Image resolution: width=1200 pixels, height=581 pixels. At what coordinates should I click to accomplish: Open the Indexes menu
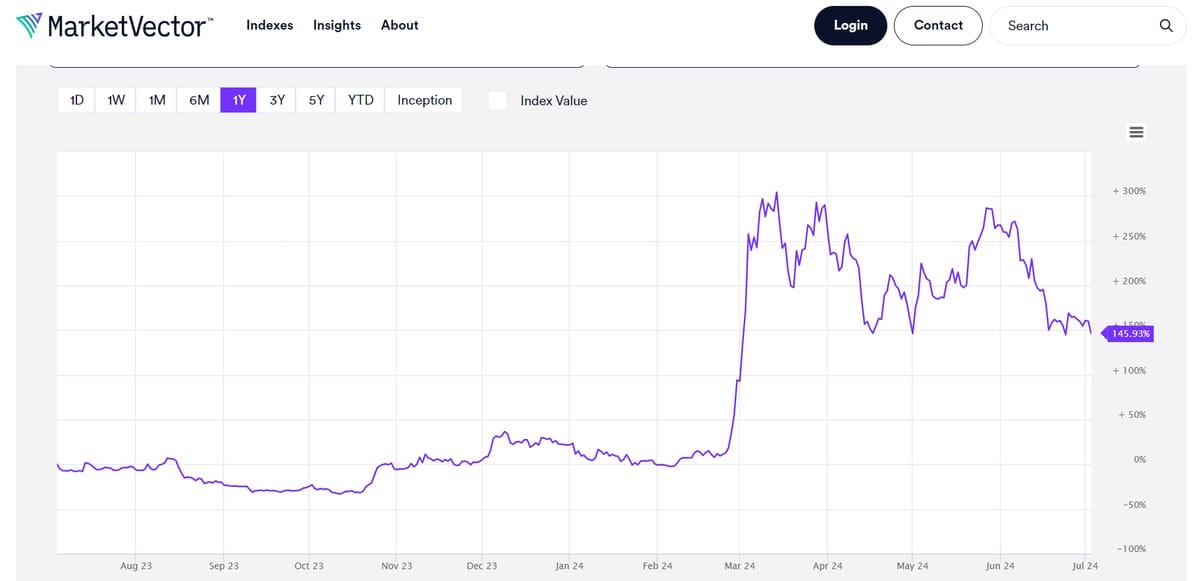(x=270, y=25)
